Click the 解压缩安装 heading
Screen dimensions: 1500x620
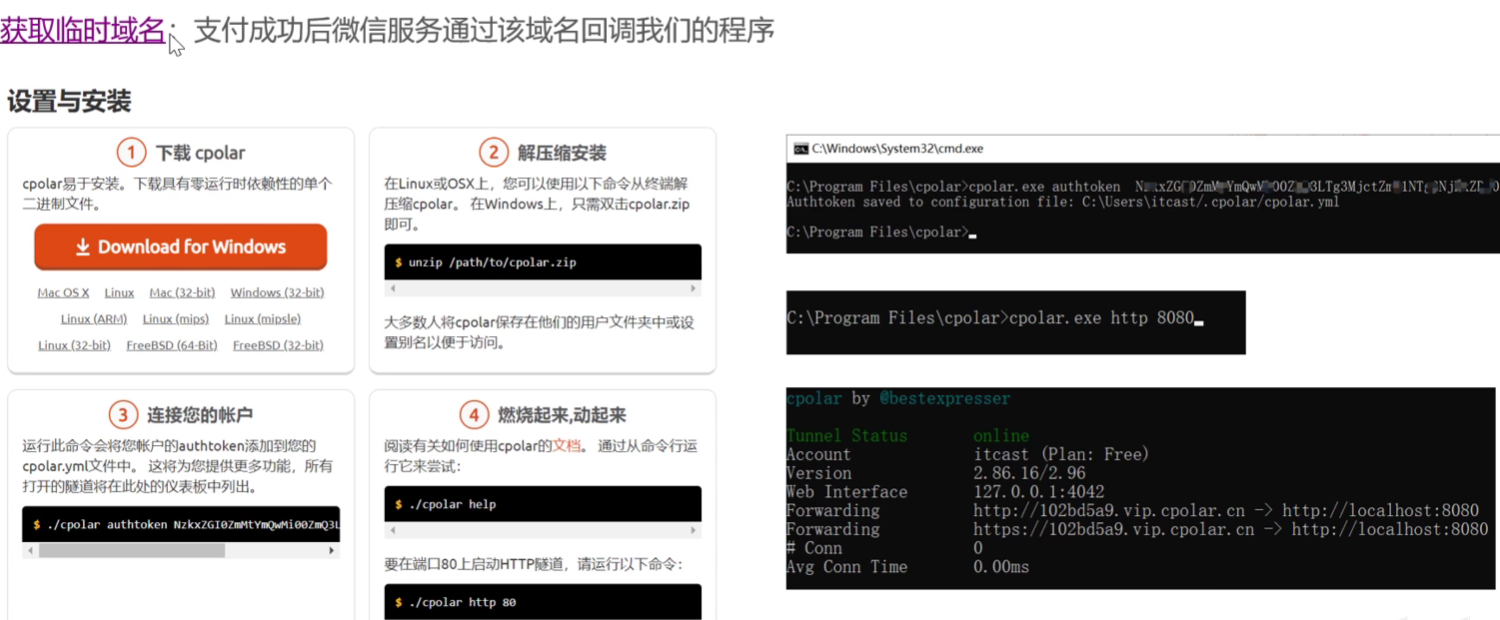pyautogui.click(x=562, y=153)
